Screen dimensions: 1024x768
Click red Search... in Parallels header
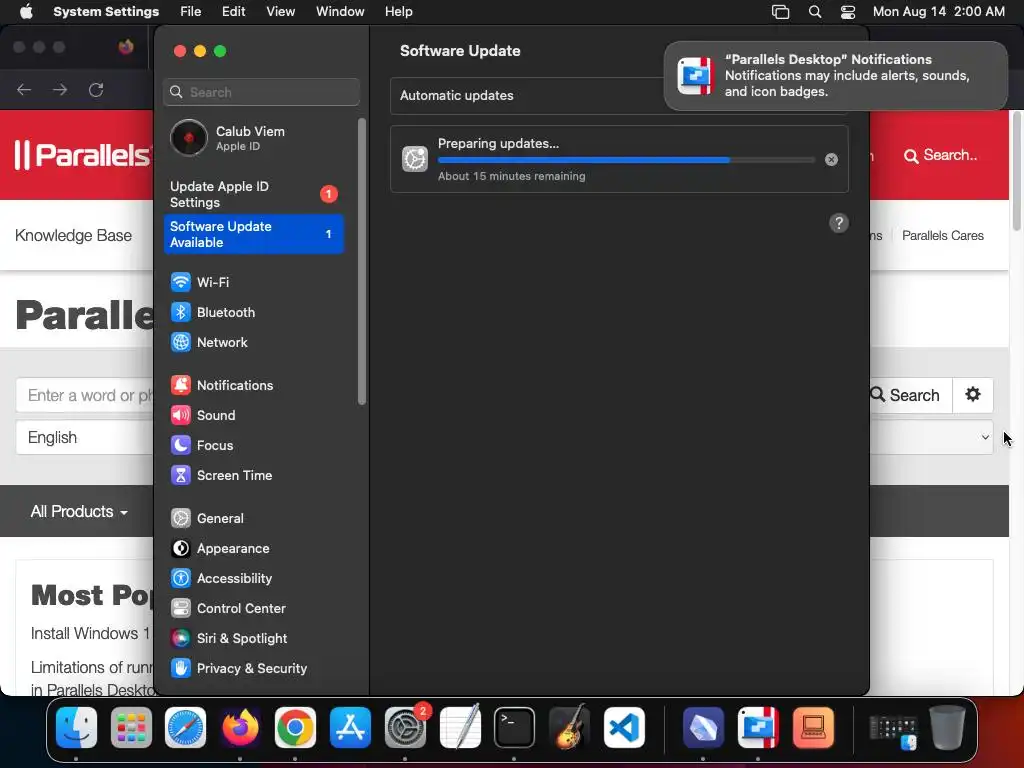click(x=940, y=155)
